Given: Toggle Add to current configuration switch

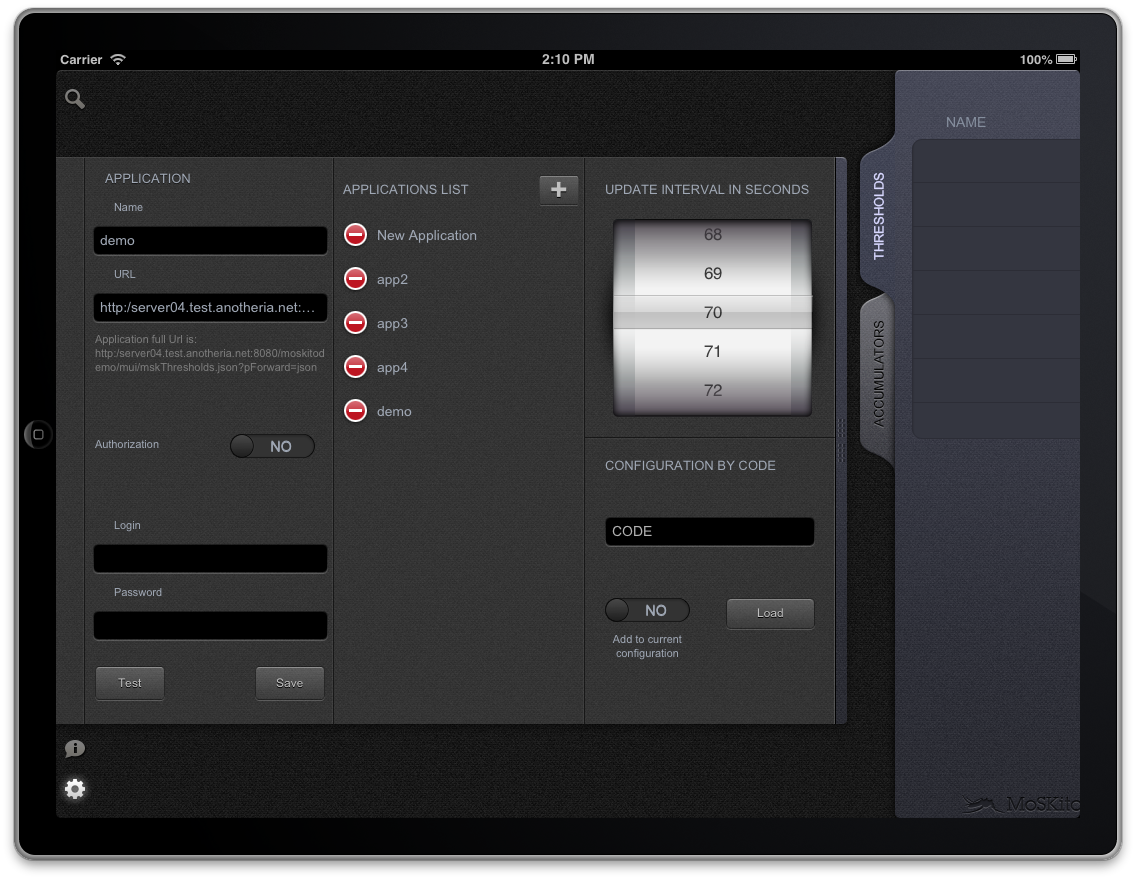Looking at the screenshot, I should (x=647, y=611).
